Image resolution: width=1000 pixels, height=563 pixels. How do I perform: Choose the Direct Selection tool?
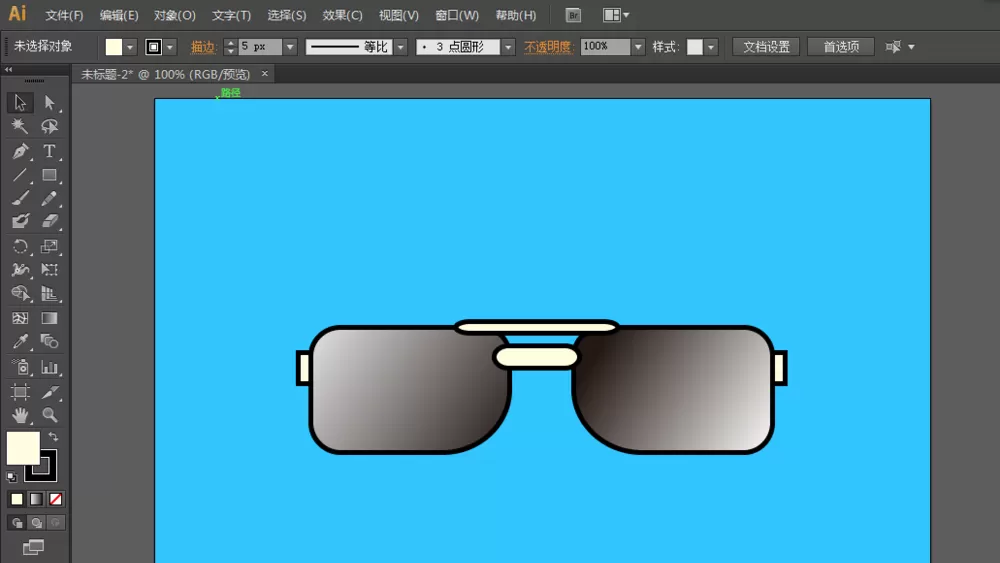coord(49,103)
